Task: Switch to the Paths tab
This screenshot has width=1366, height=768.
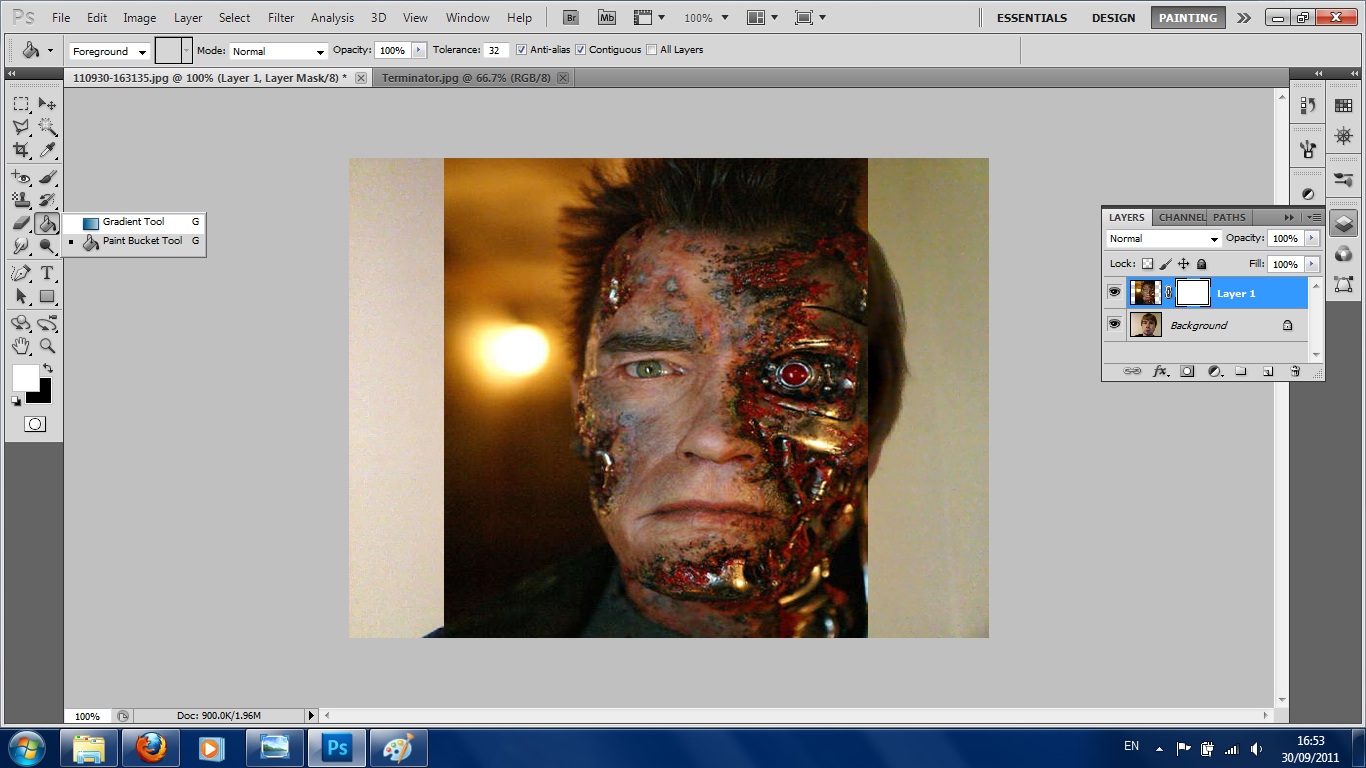Action: [1229, 217]
